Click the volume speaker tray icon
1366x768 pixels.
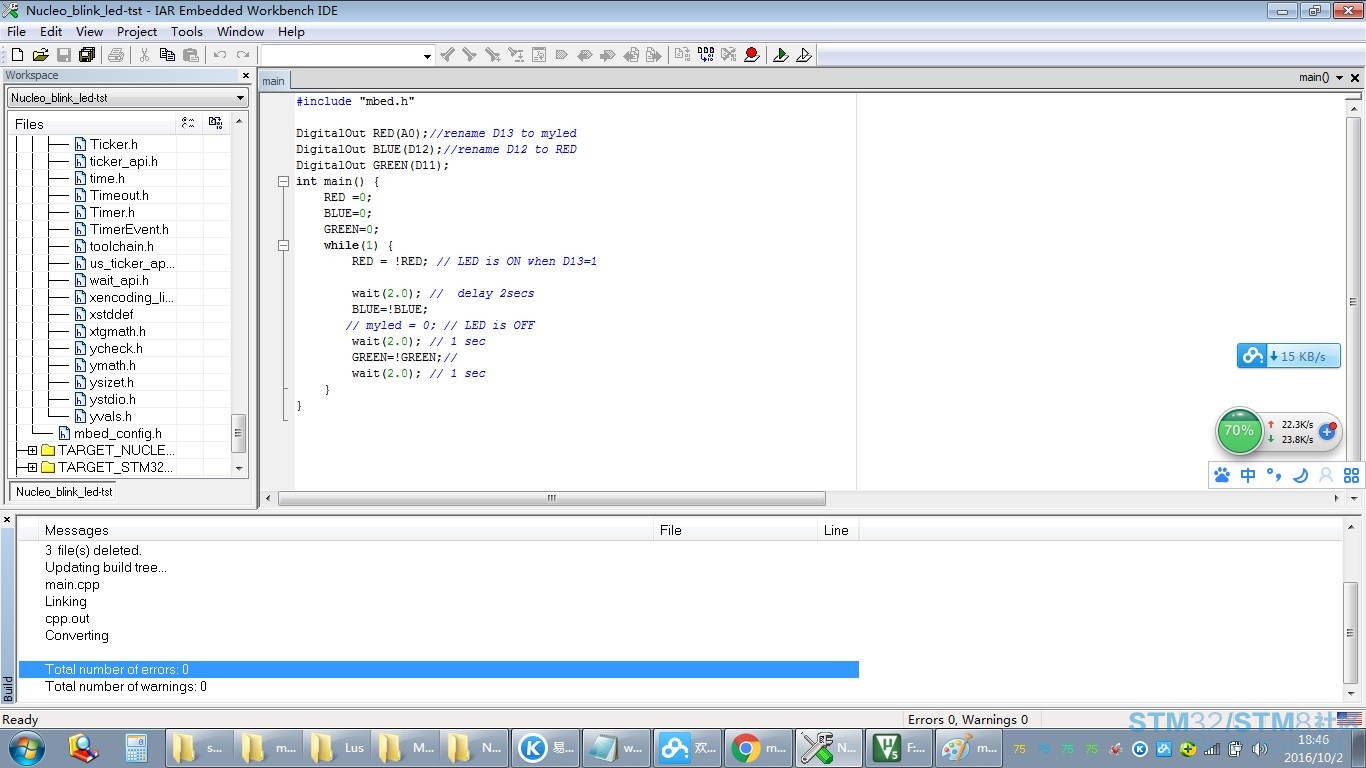tap(1259, 748)
